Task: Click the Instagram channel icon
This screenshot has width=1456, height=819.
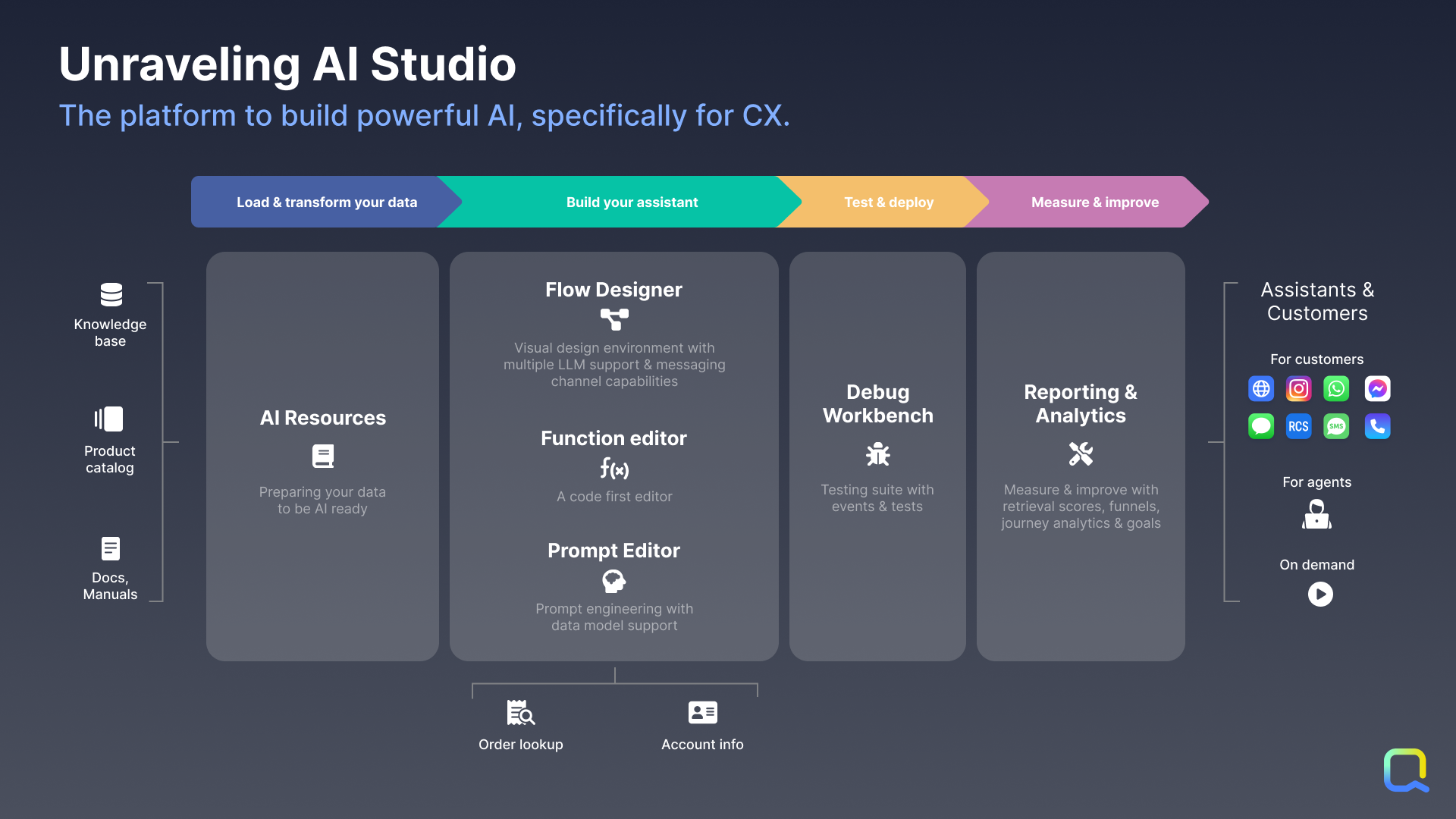Action: 1298,389
